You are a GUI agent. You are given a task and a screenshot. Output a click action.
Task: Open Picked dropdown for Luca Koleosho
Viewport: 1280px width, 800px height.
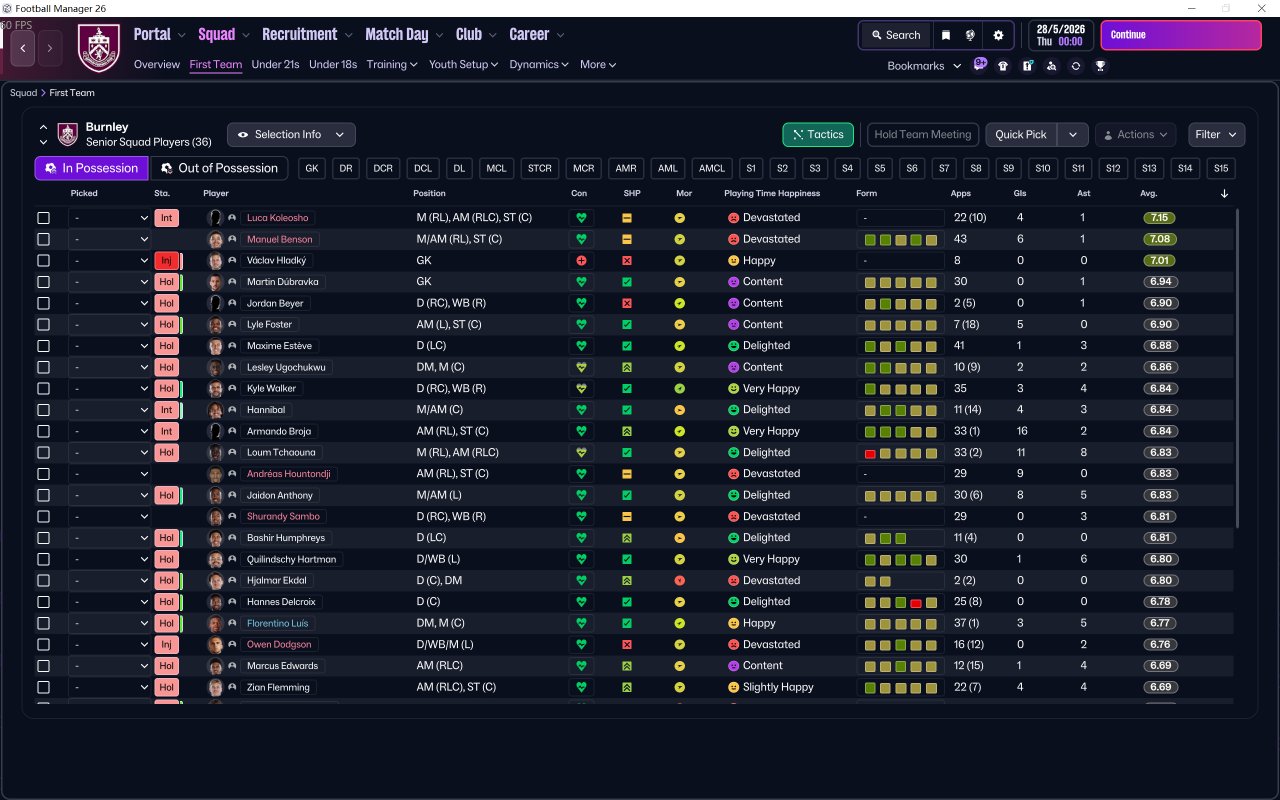point(110,218)
